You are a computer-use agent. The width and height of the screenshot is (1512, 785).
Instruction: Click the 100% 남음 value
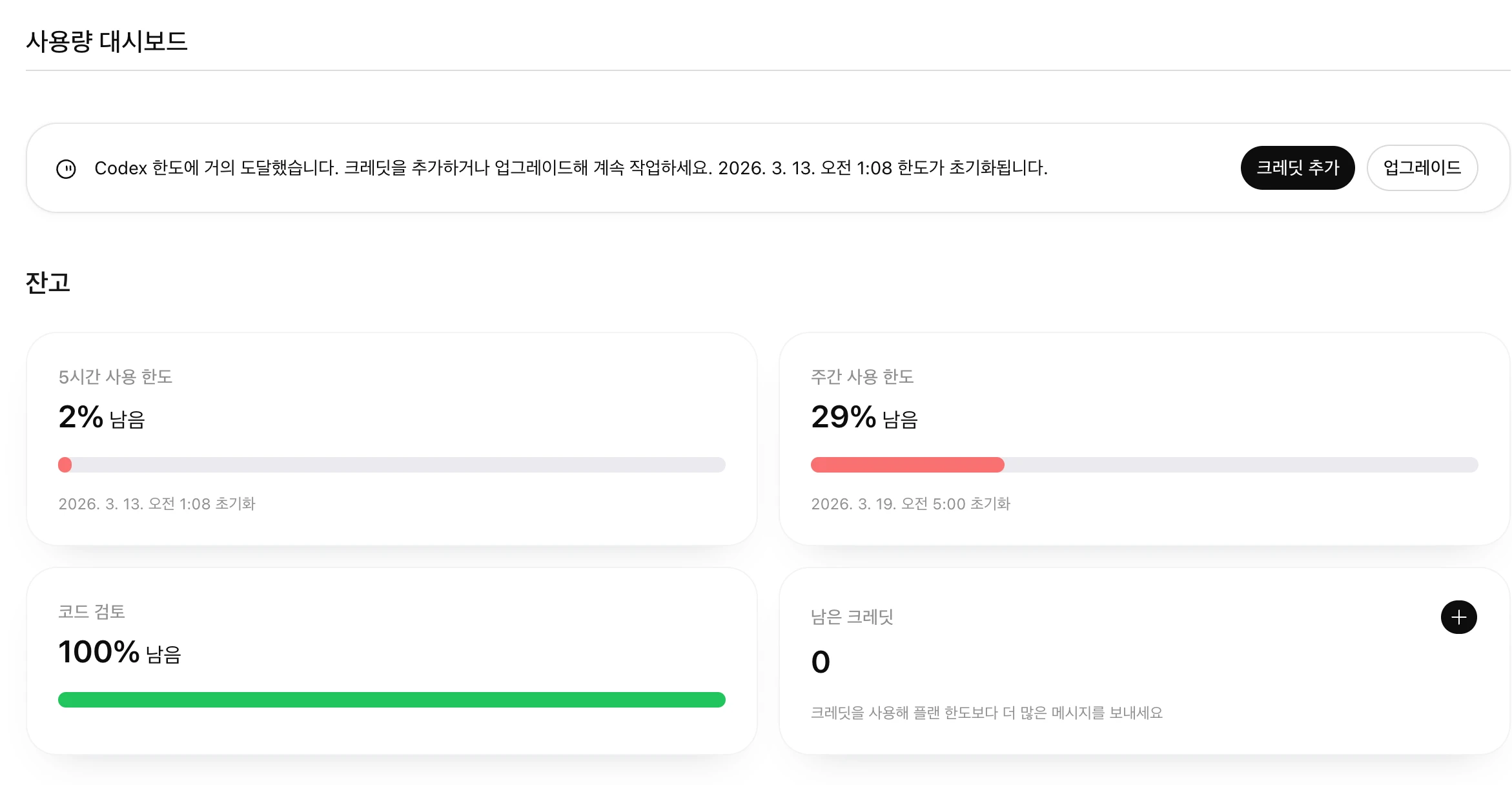coord(119,653)
